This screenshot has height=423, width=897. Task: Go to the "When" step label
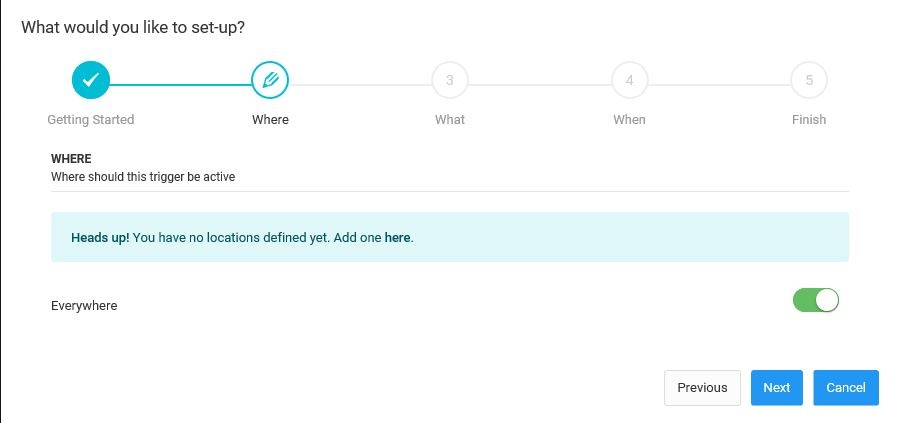click(x=629, y=120)
